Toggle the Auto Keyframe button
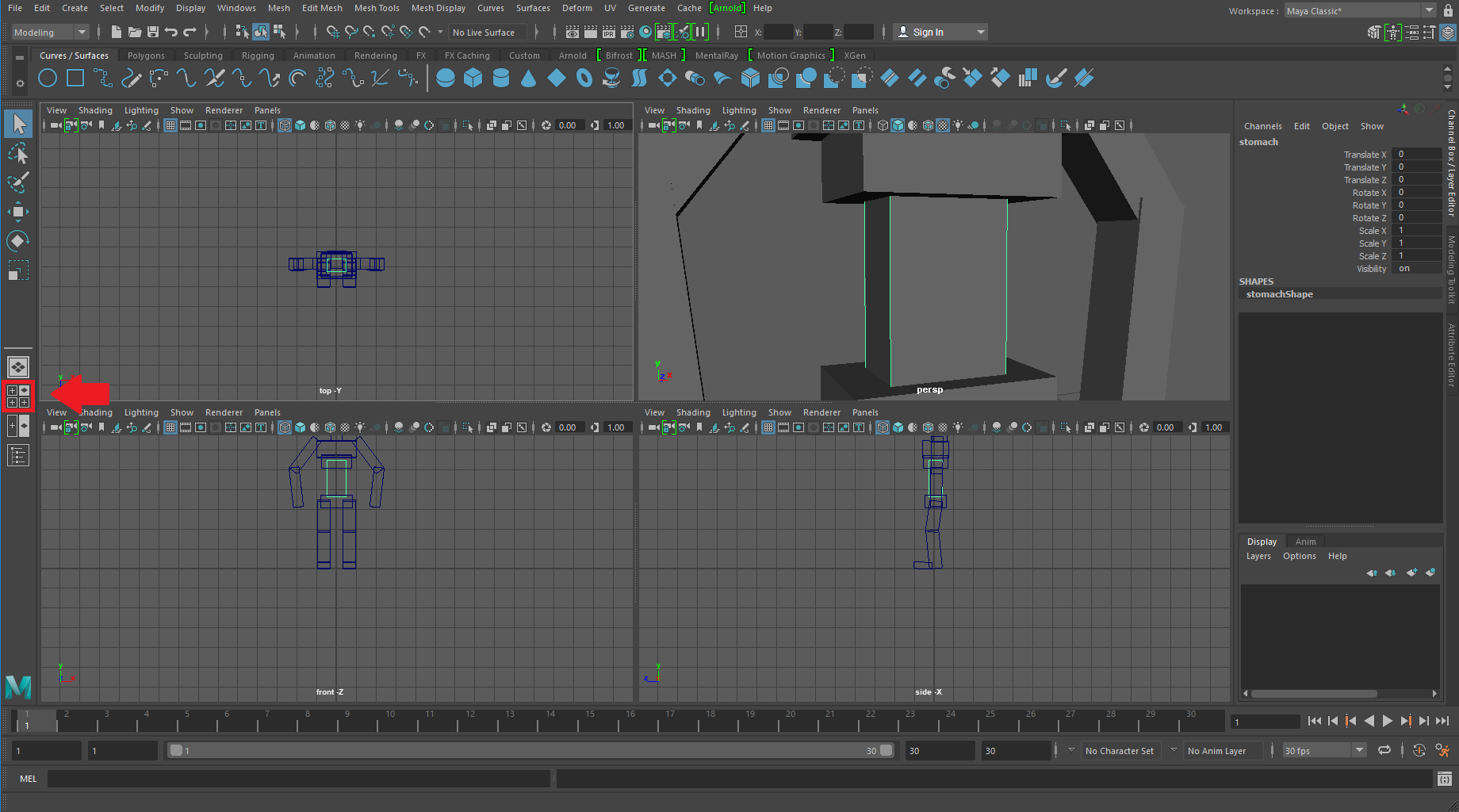Viewport: 1459px width, 812px height. (1419, 750)
